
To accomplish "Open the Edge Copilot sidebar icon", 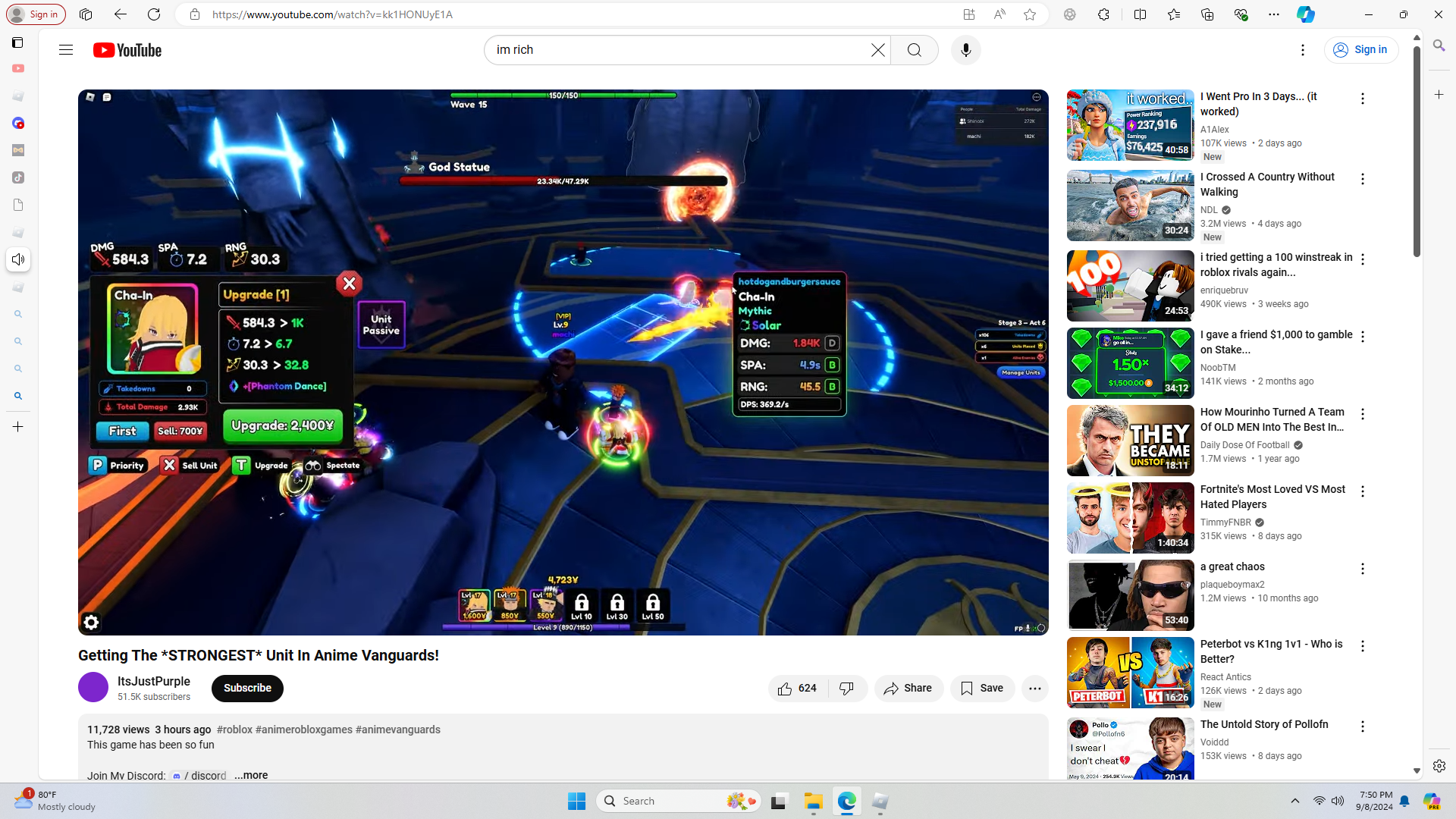I will (x=1305, y=14).
